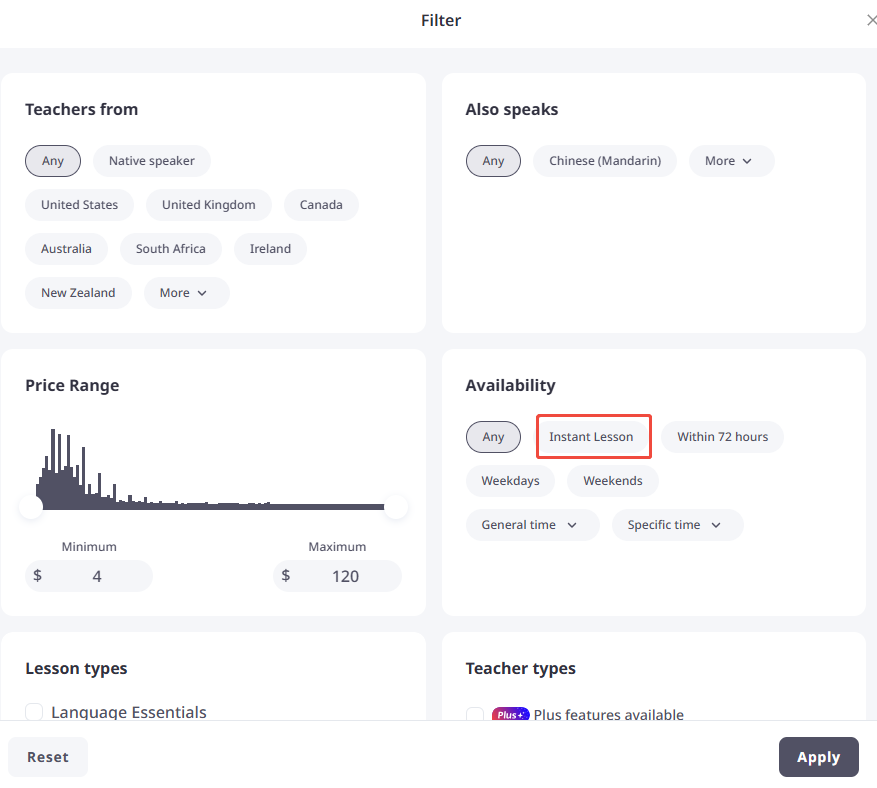Screen dimensions: 877x788
Task: Filter by Weekends availability
Action: click(x=612, y=481)
